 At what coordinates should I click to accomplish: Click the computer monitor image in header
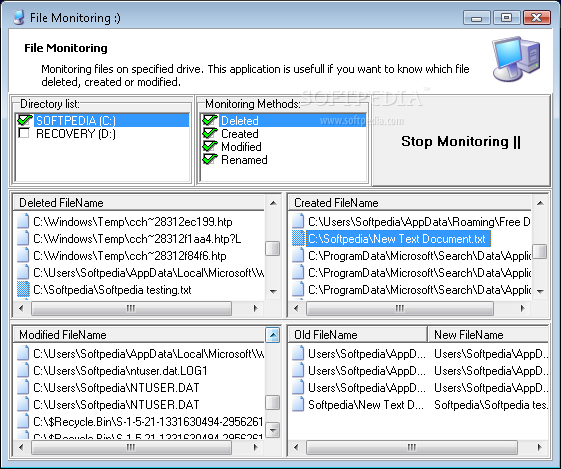click(516, 59)
